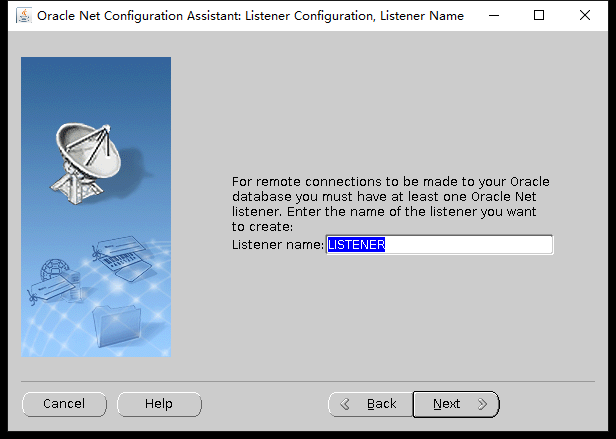
Task: Click the 'Listener name:' label text
Action: (x=278, y=245)
